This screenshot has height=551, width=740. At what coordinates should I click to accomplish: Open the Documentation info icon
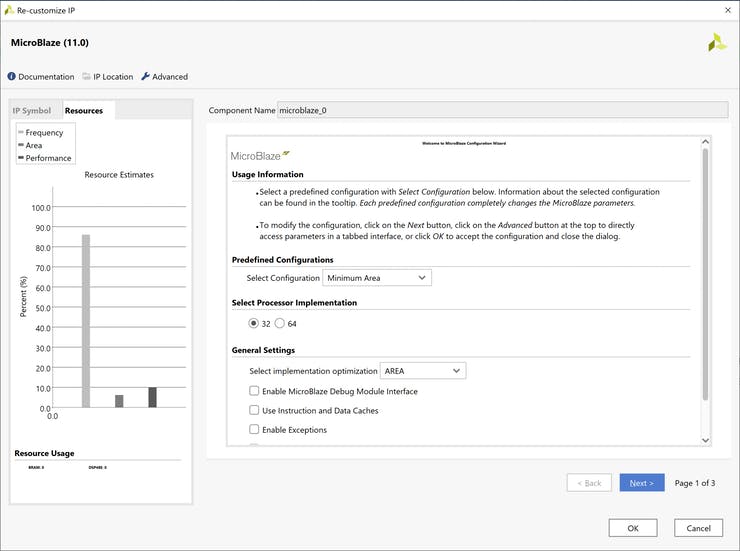(x=12, y=77)
